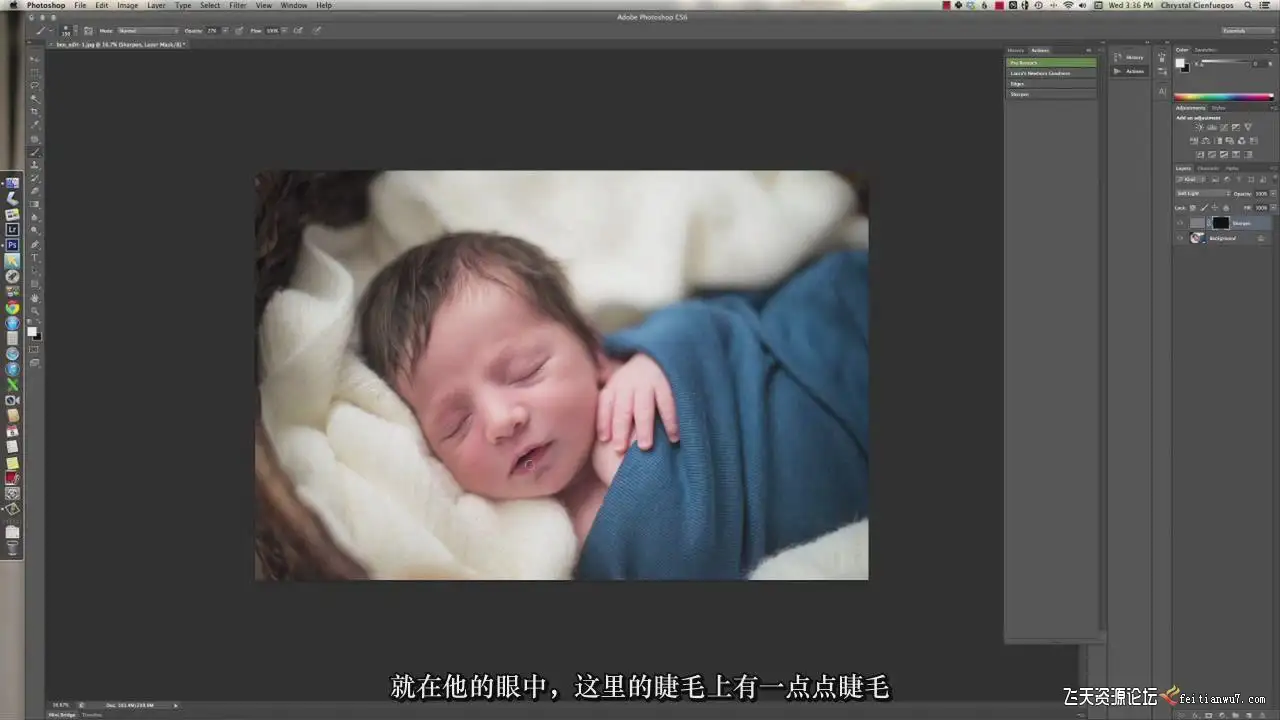
Task: Open the brush preset picker dropdown
Action: [x=76, y=30]
